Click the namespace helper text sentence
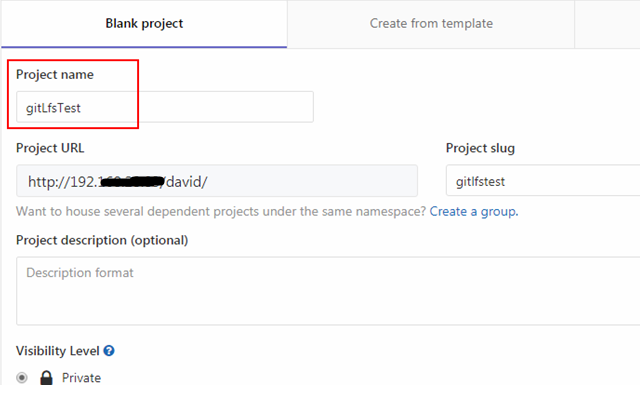 pos(221,211)
